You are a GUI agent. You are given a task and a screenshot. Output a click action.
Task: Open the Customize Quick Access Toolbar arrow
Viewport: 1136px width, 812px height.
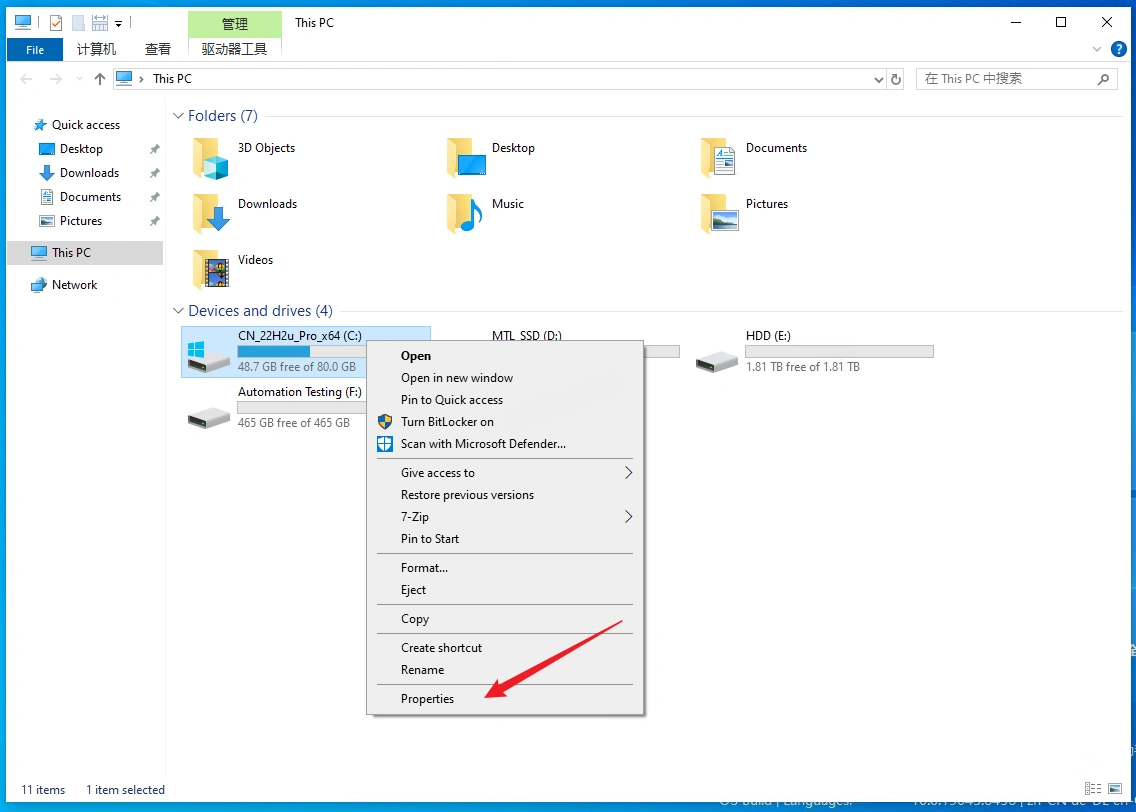tap(118, 24)
